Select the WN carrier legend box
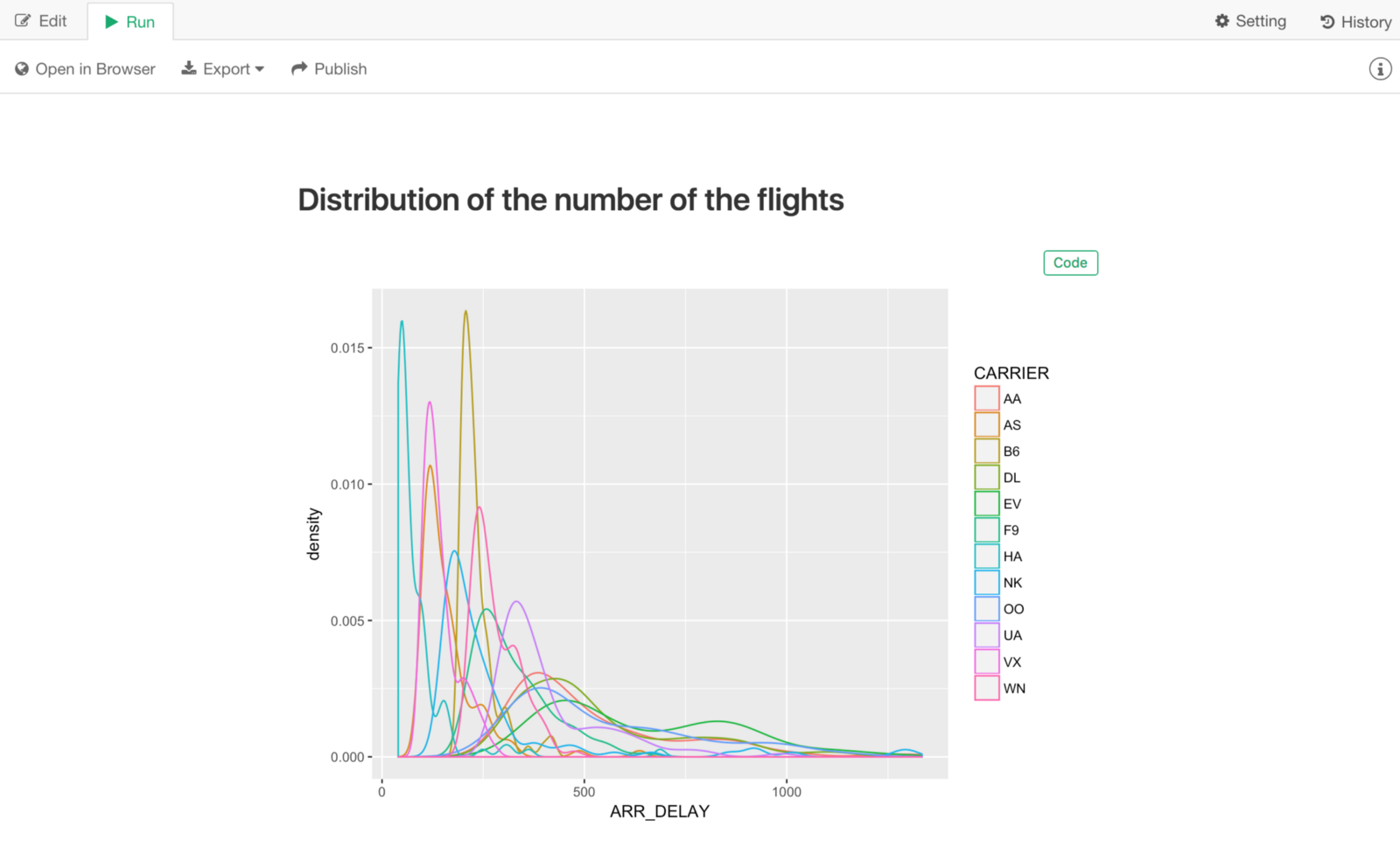This screenshot has height=841, width=1400. point(987,688)
